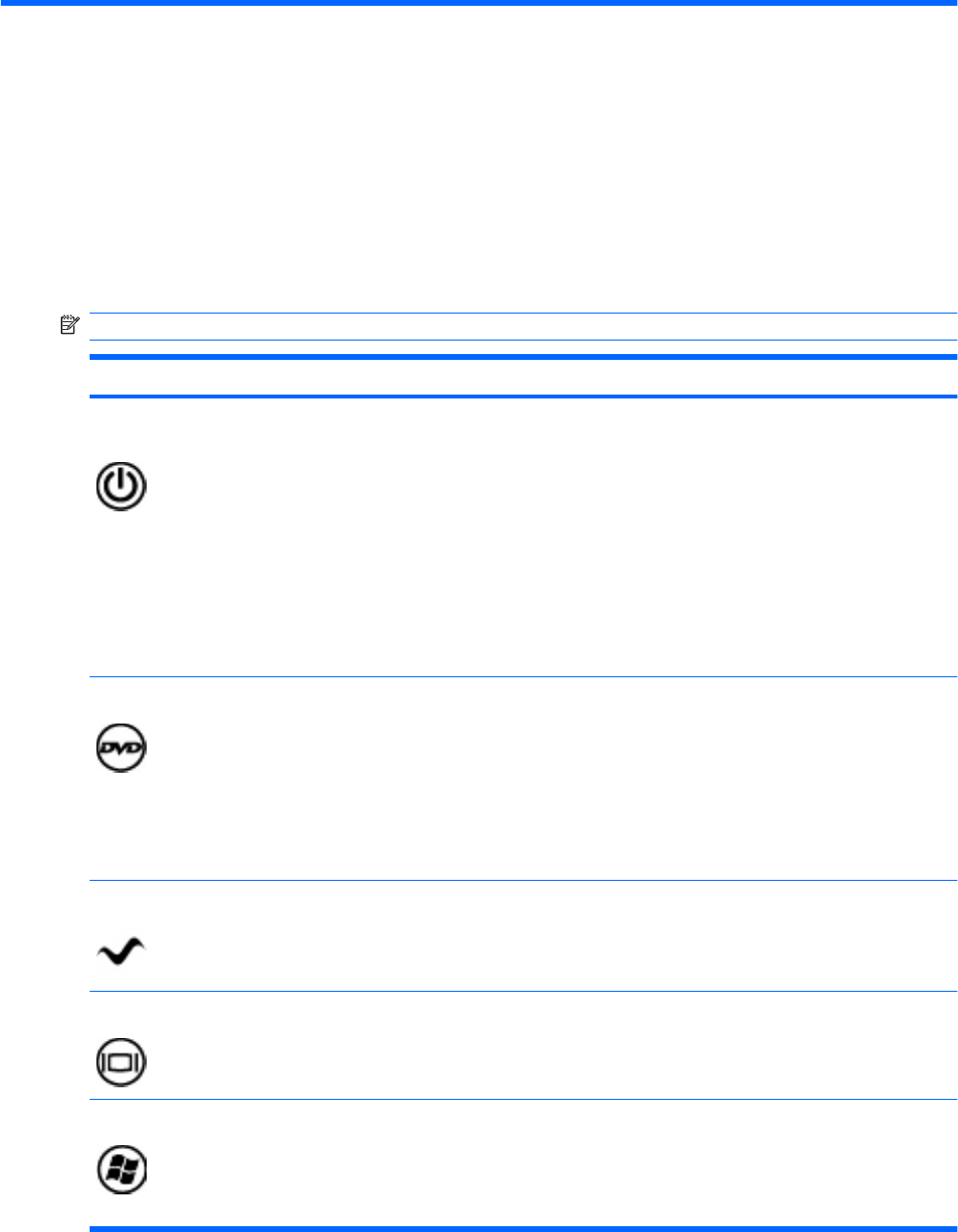958x1232 pixels.
Task: Click the thin divider line below power row
Action: click(x=521, y=676)
